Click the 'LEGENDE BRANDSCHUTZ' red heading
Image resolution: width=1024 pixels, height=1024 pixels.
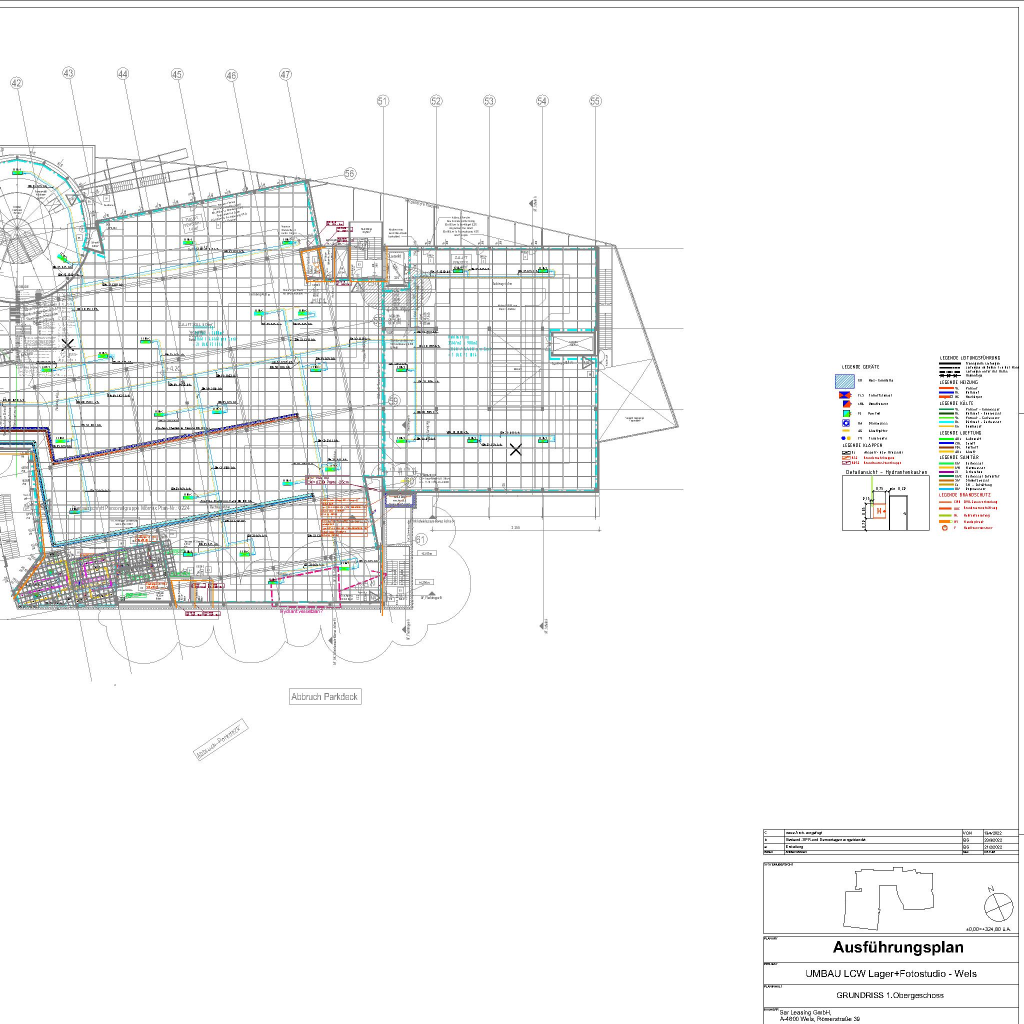coord(966,495)
